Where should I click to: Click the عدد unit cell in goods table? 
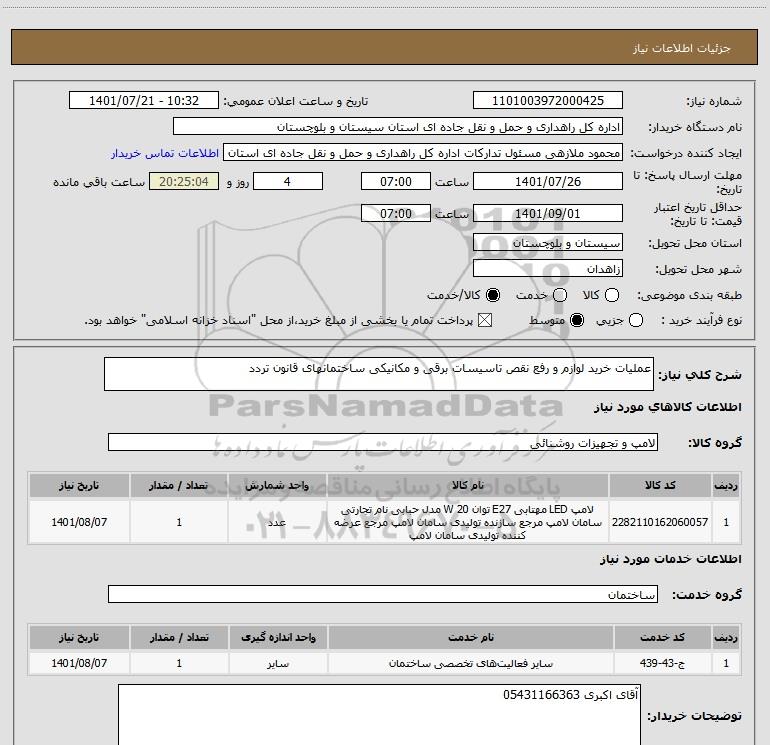click(x=277, y=522)
